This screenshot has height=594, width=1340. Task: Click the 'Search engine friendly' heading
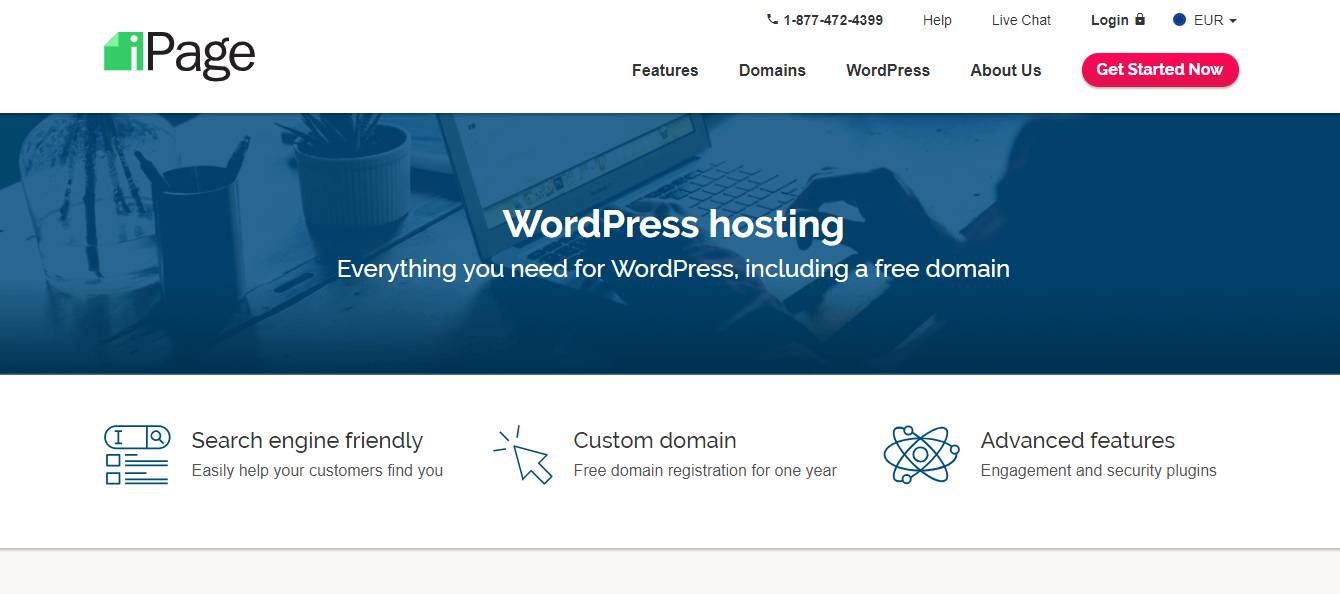pos(307,440)
